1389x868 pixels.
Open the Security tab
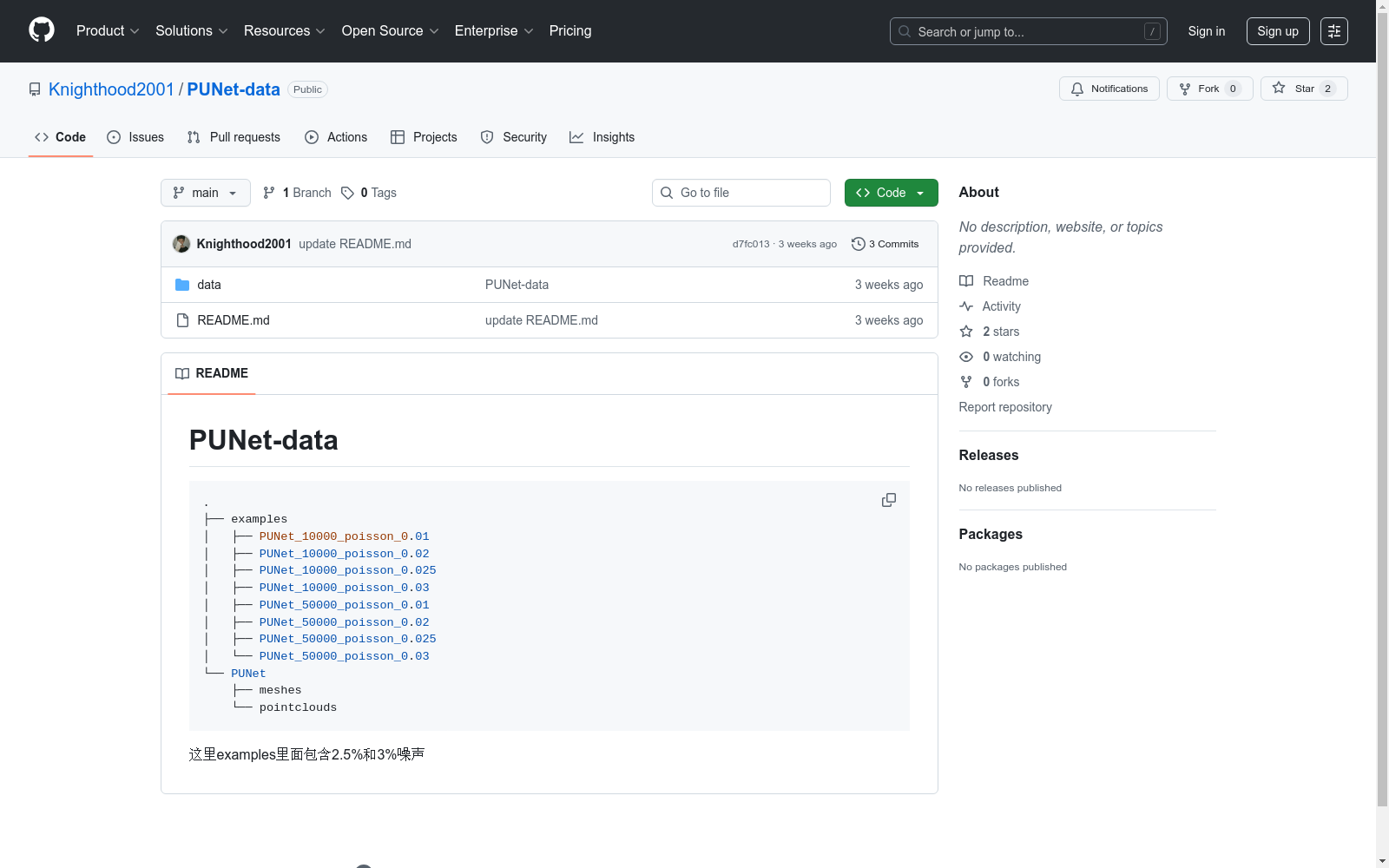(514, 137)
